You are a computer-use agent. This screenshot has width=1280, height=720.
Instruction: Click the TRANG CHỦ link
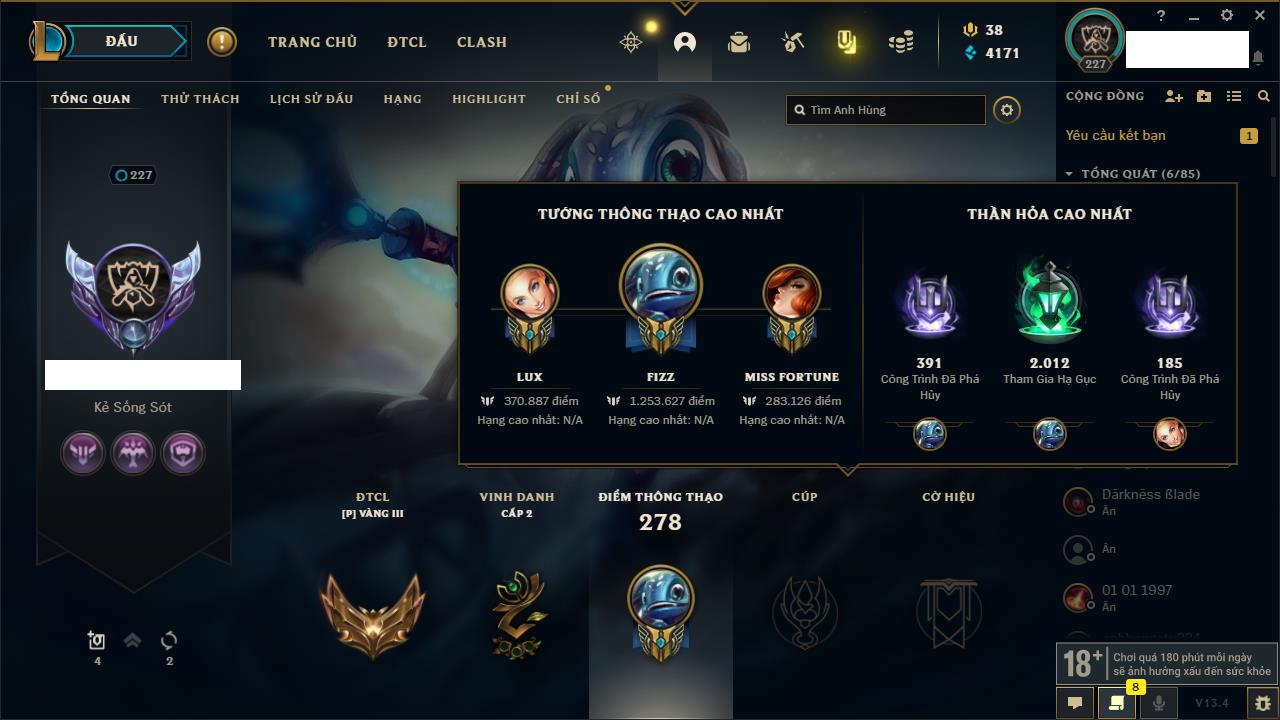point(312,42)
